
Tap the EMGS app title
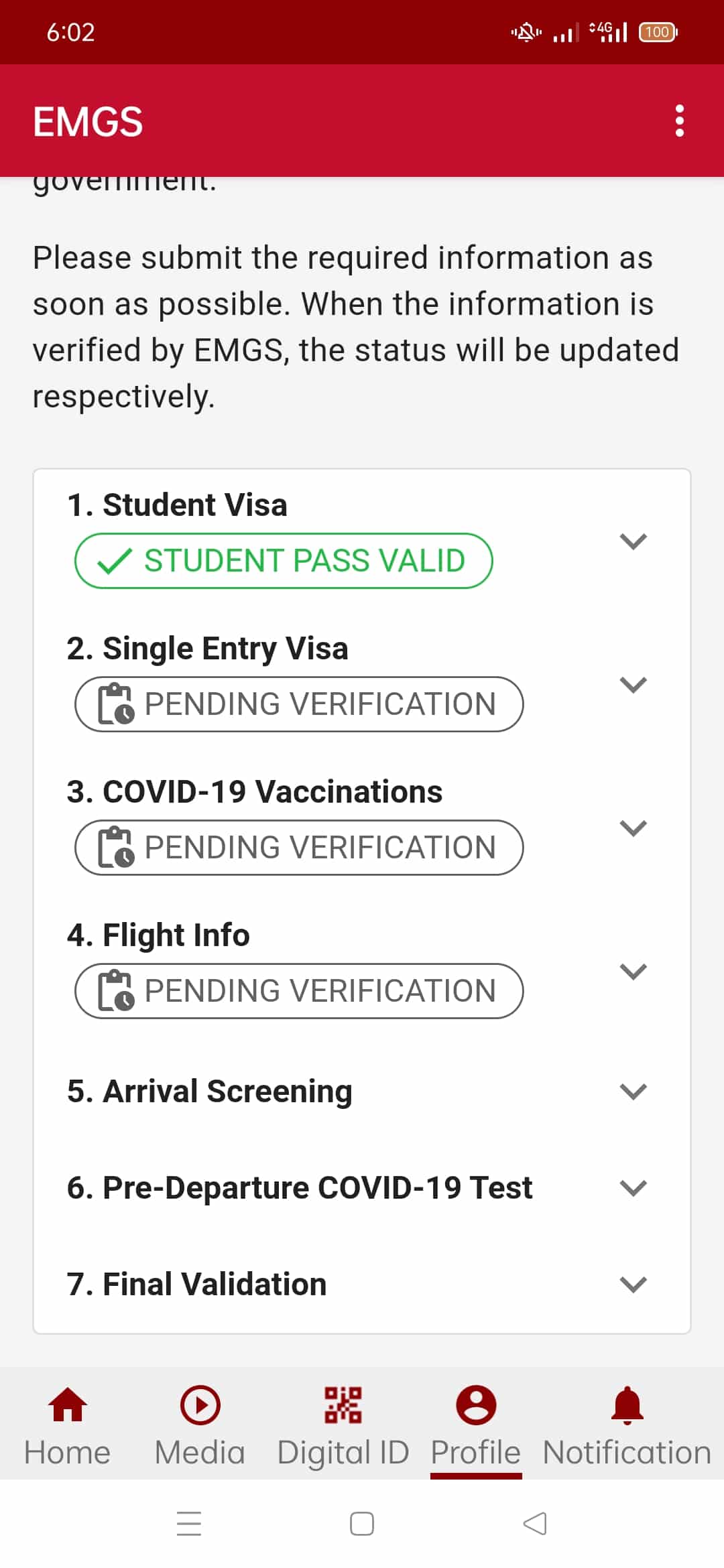88,122
